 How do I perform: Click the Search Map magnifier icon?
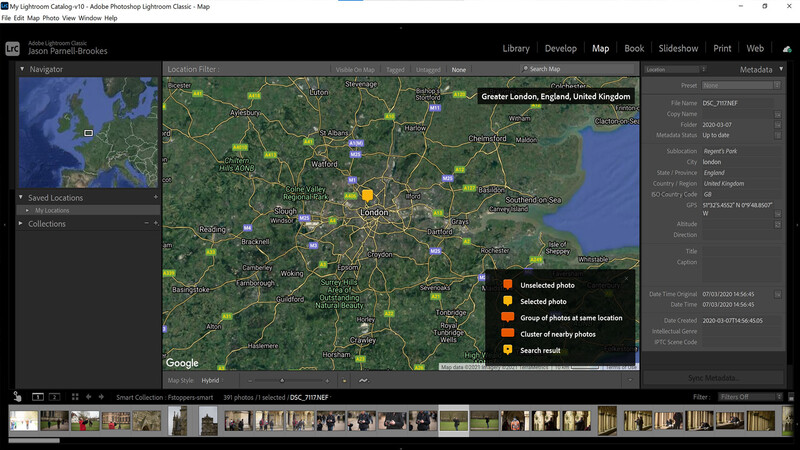click(x=525, y=69)
